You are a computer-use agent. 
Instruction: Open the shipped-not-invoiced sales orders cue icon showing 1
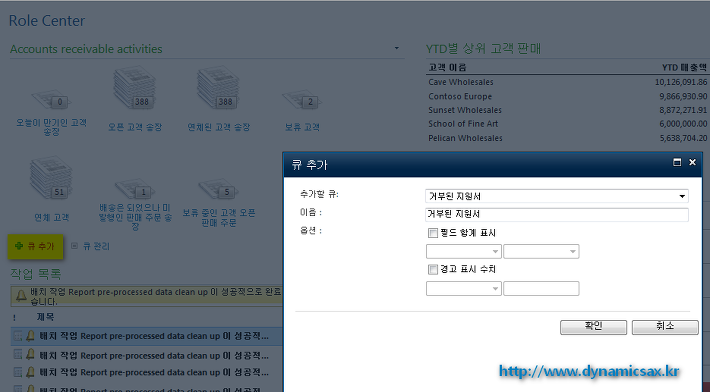135,189
